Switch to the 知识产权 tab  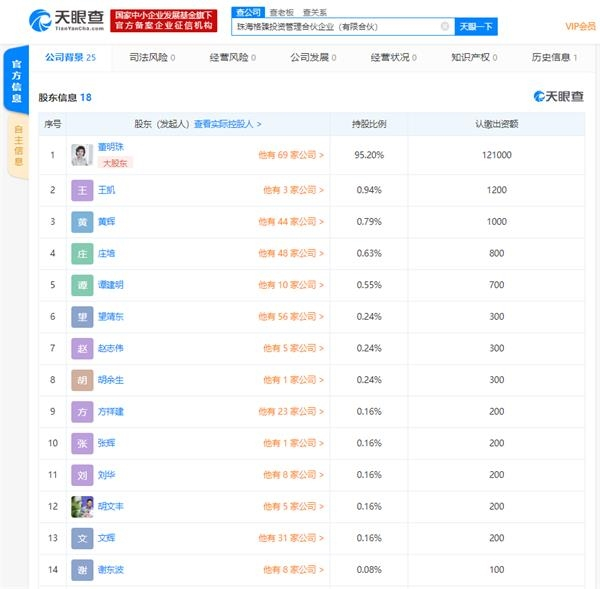[x=472, y=58]
